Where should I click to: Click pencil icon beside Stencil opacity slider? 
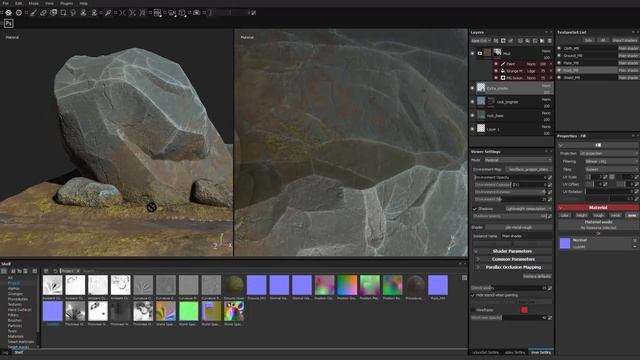coord(549,288)
